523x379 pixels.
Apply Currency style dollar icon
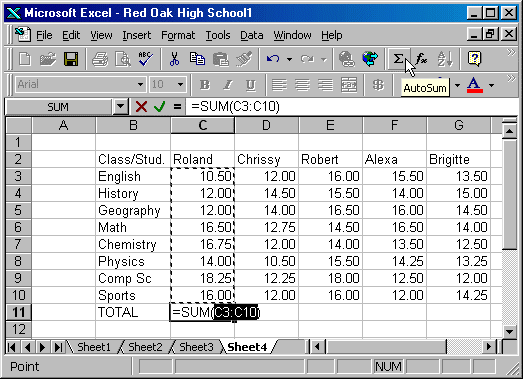tap(378, 85)
